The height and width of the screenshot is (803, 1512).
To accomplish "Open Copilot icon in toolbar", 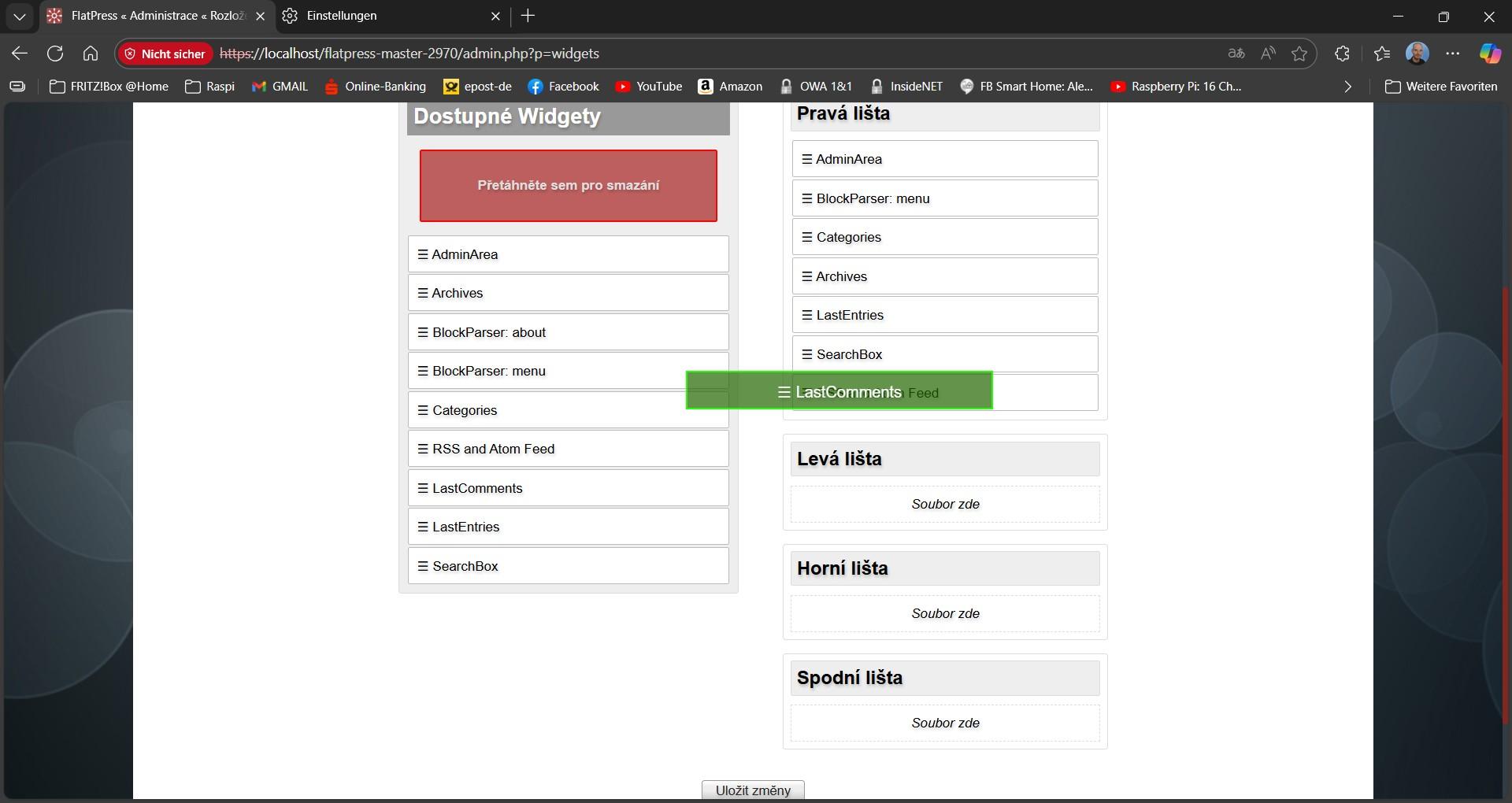I will click(1489, 54).
